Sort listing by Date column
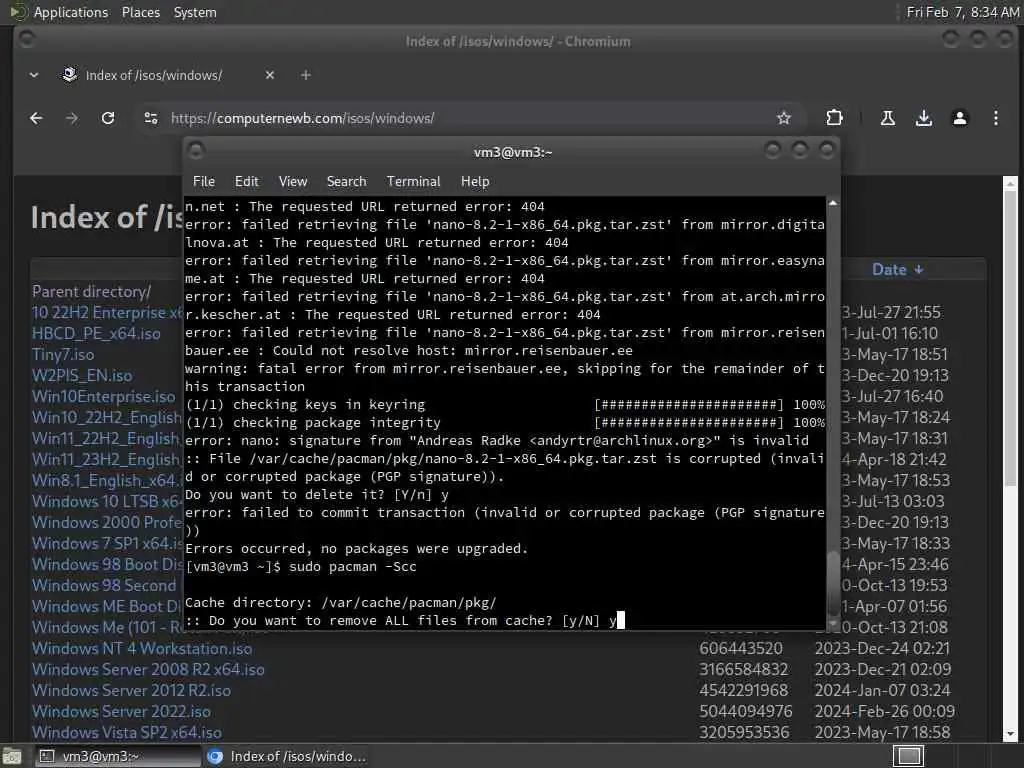 tap(897, 270)
